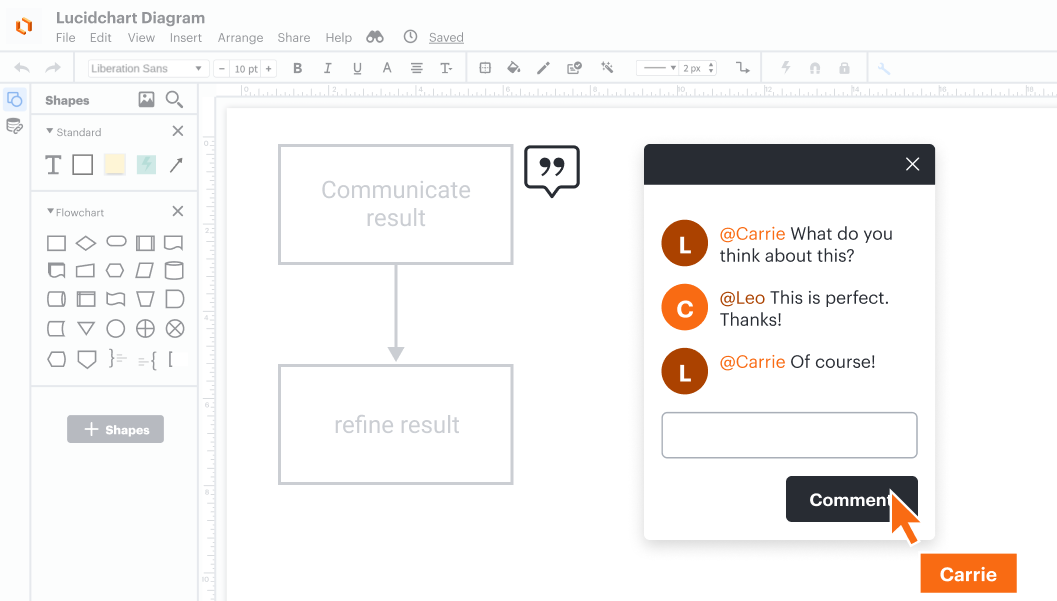Pick the diamond decision flowchart shape
Image resolution: width=1057 pixels, height=601 pixels.
86,243
